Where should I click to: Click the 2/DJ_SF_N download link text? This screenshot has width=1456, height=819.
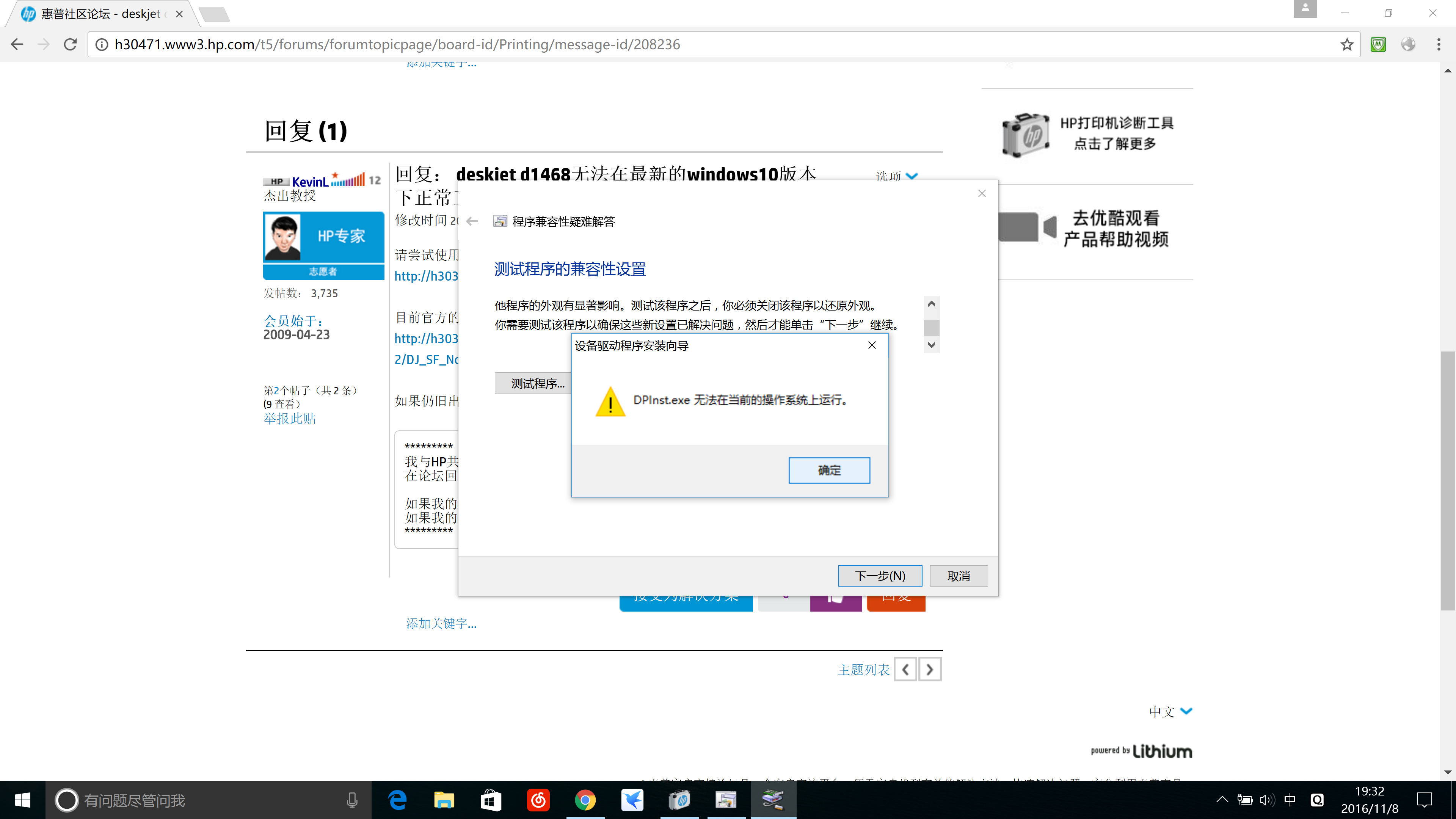pos(426,359)
